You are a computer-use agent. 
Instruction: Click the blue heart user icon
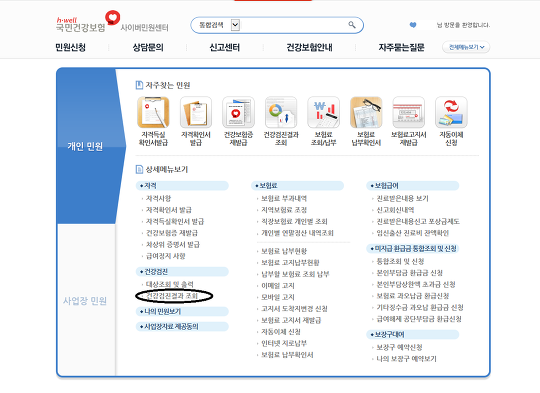[413, 25]
